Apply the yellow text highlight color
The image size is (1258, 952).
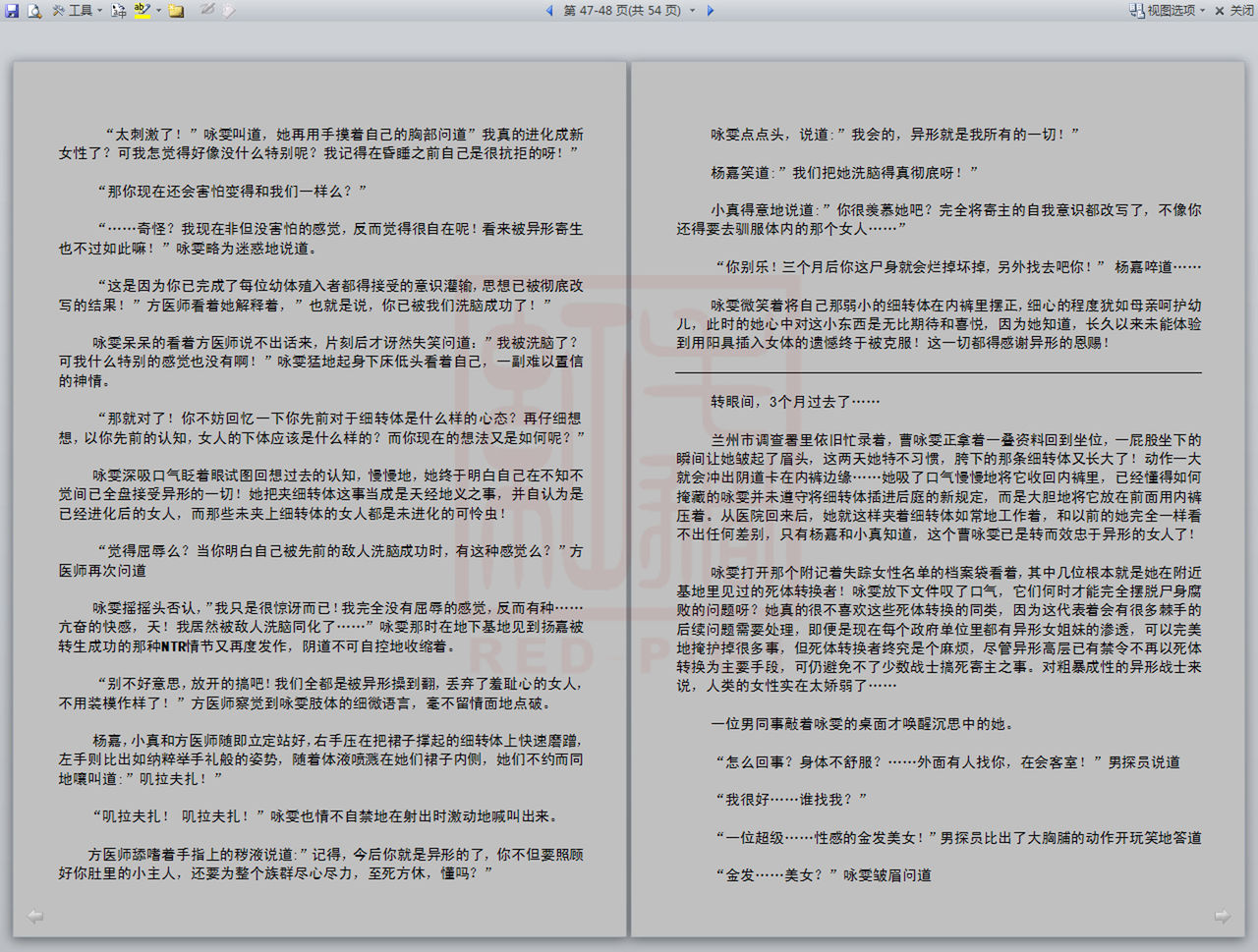click(x=143, y=11)
